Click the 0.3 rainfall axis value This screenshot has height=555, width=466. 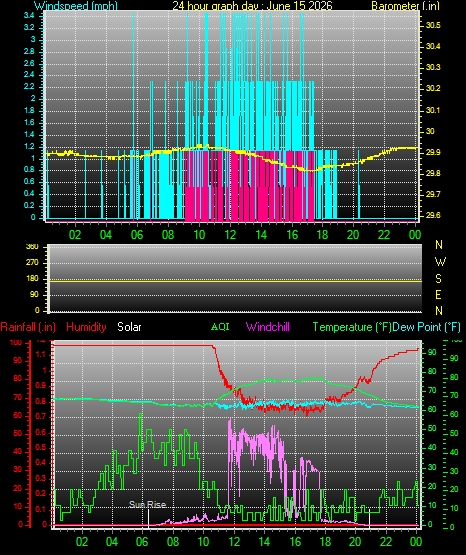coord(41,479)
